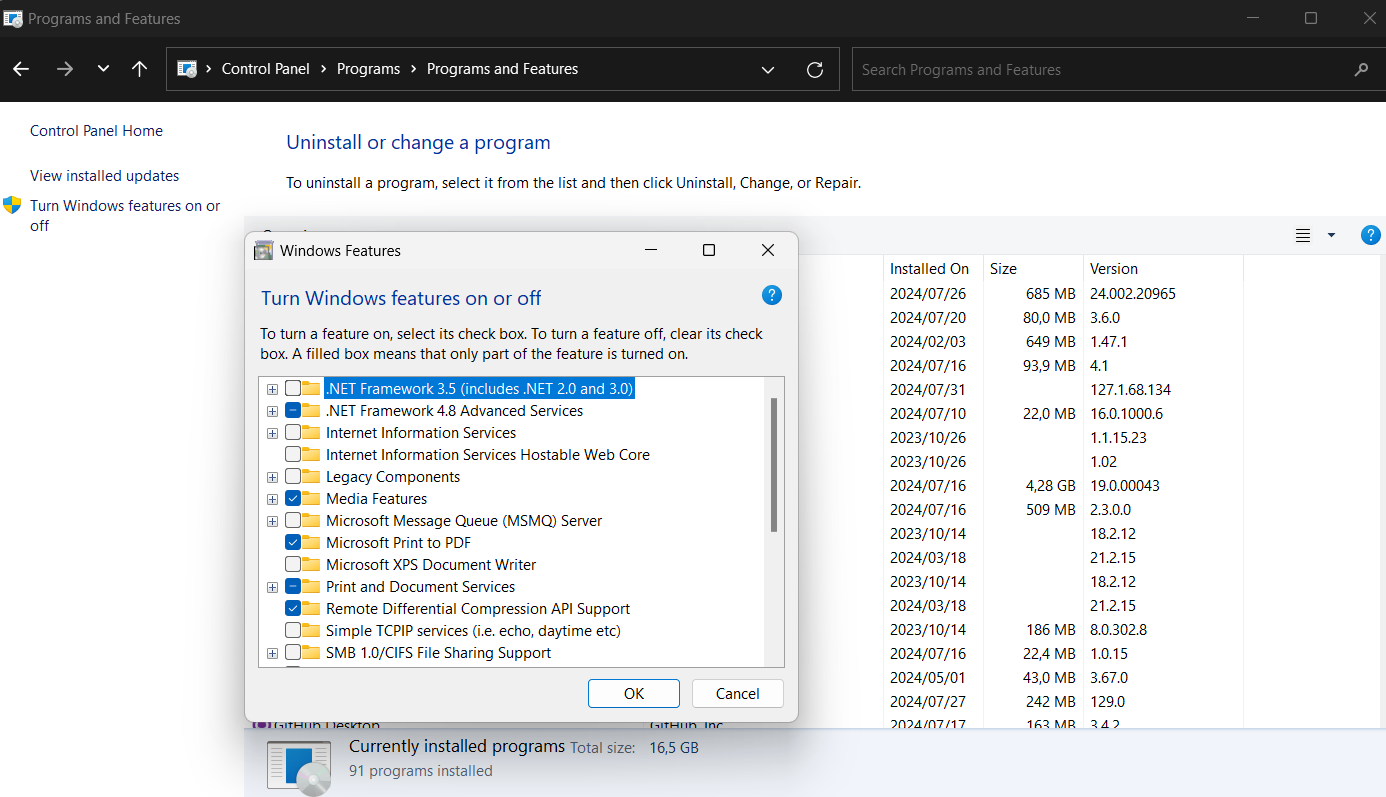Viewport: 1386px width, 797px height.
Task: Click folder icon of Internet Information Services
Action: tap(311, 432)
